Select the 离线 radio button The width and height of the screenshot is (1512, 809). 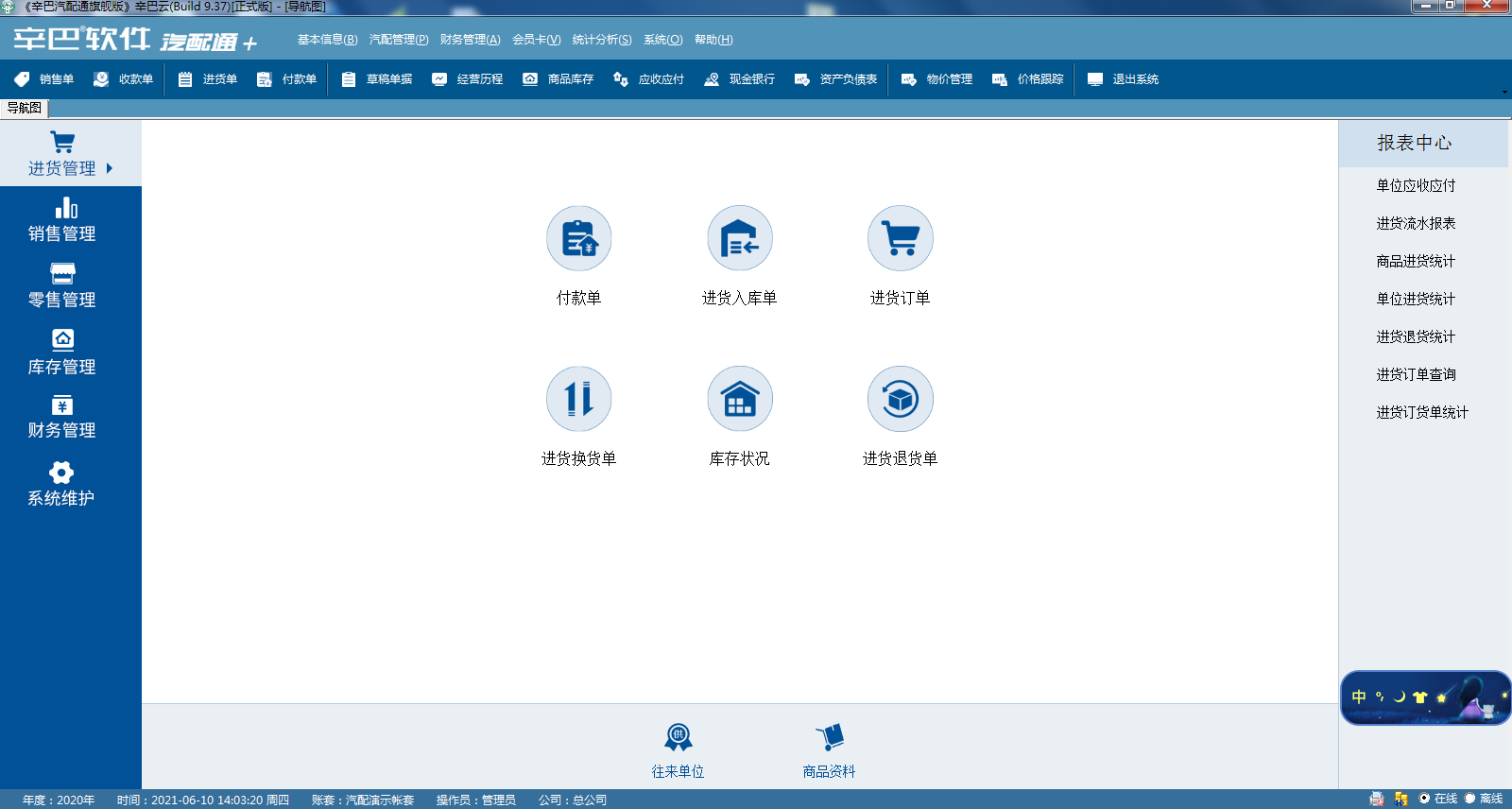point(1469,799)
